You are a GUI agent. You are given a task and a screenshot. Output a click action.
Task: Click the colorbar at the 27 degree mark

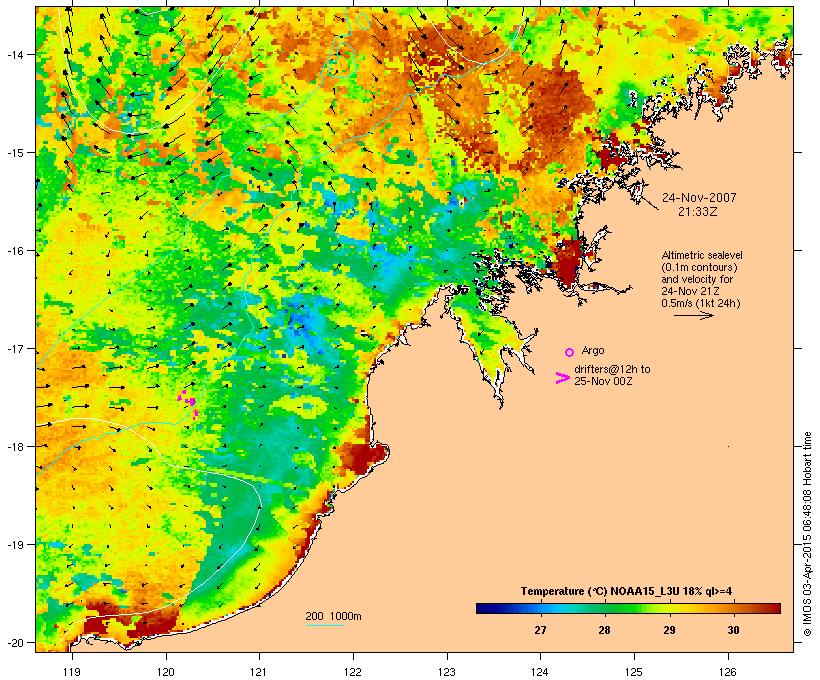pyautogui.click(x=540, y=608)
